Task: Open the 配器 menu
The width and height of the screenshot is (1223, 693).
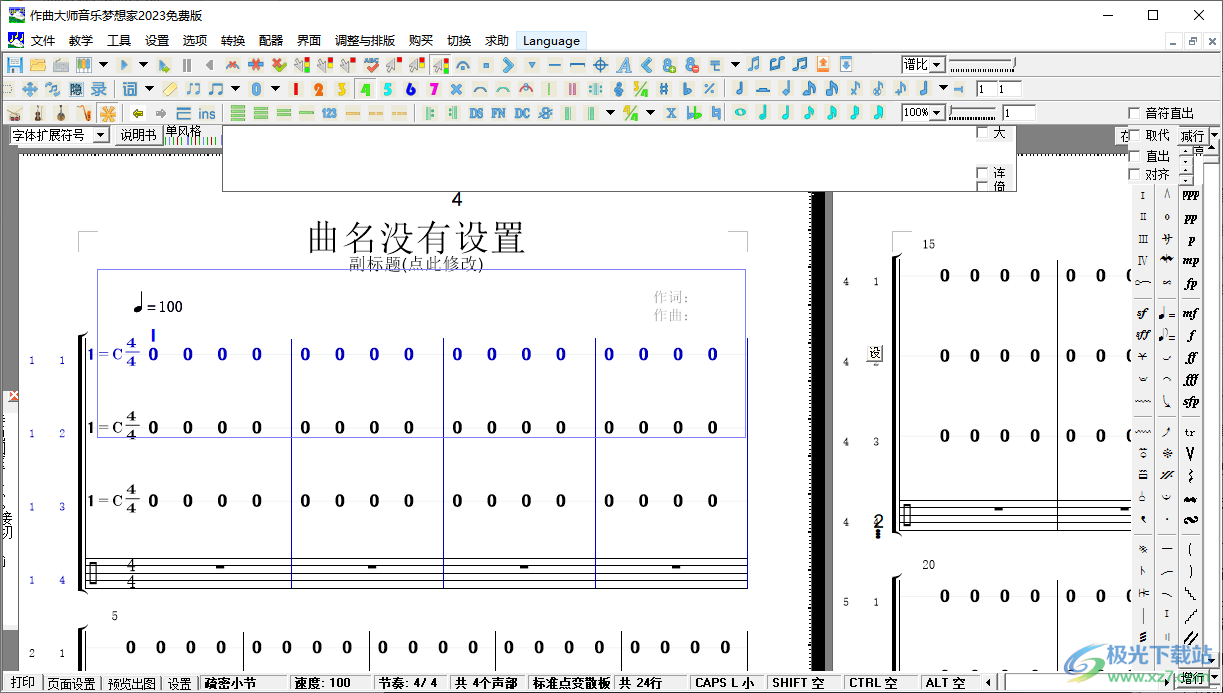Action: click(270, 40)
